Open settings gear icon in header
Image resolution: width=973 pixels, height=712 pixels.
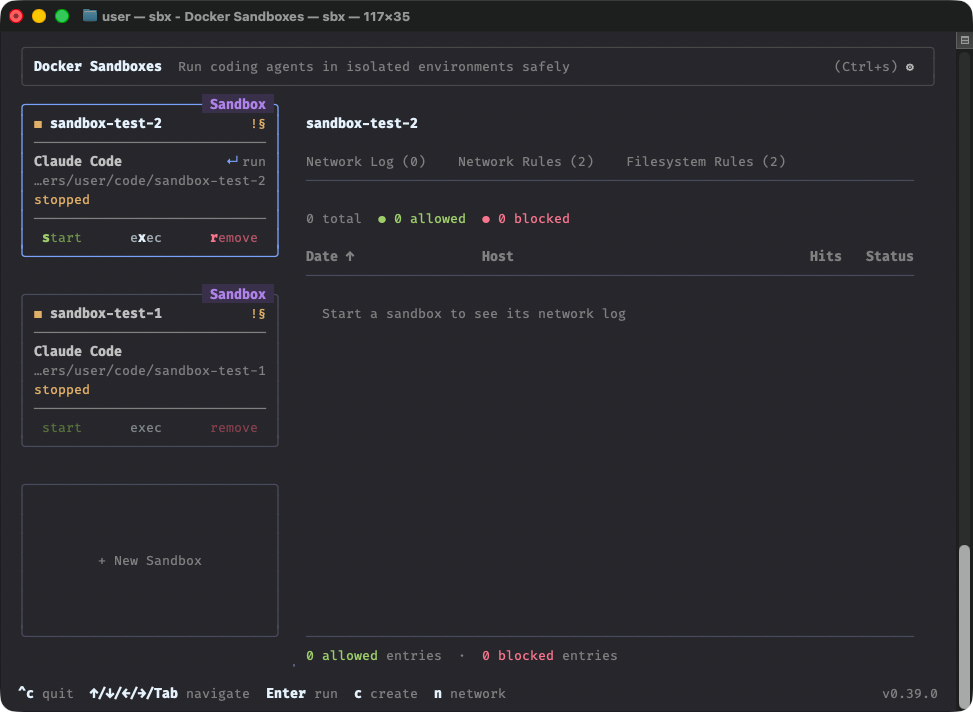[x=910, y=67]
